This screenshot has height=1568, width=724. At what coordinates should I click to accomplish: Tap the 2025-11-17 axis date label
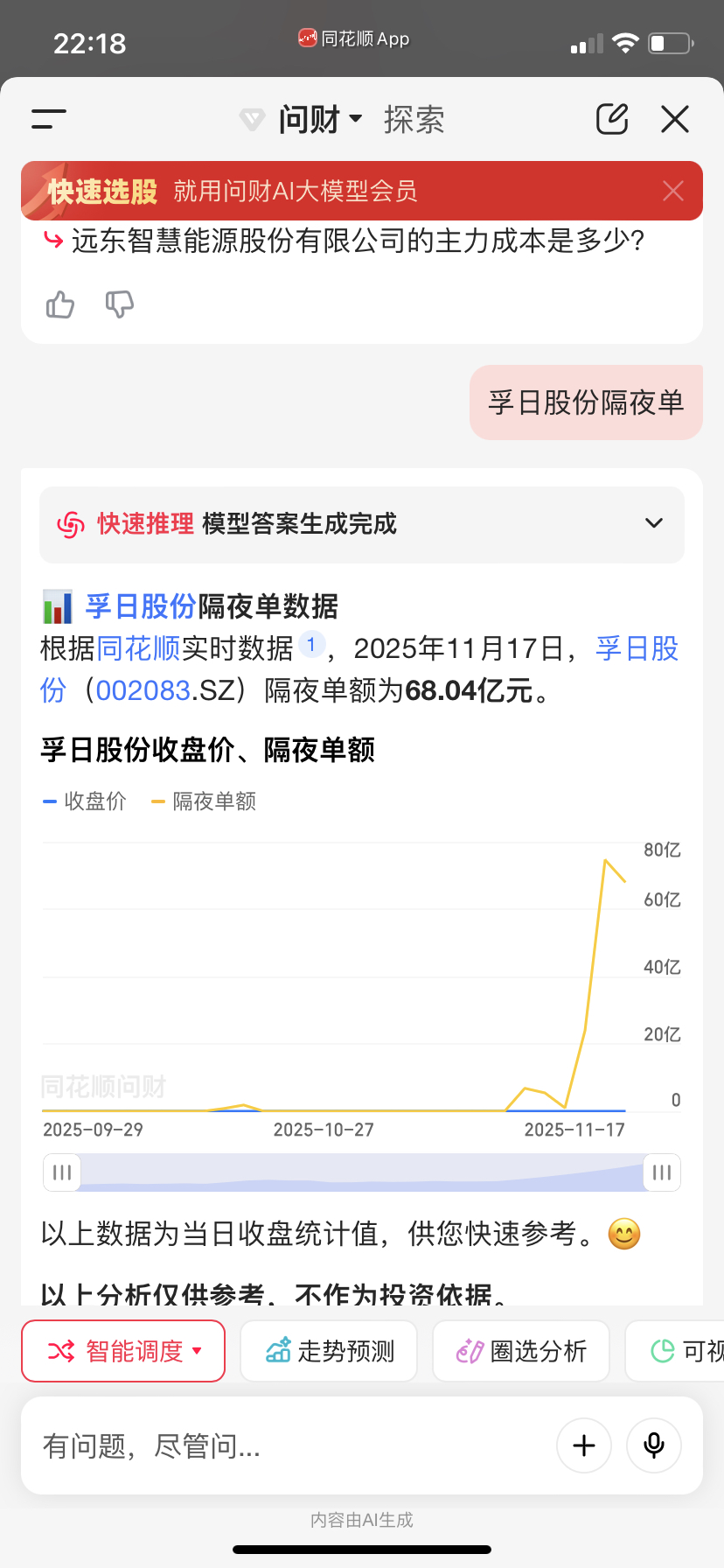574,1130
